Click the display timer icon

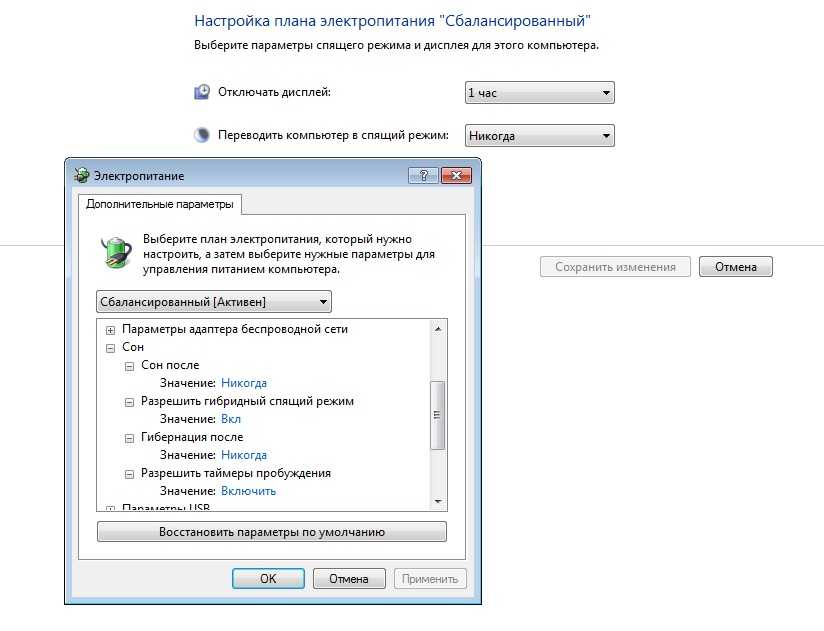coord(202,92)
